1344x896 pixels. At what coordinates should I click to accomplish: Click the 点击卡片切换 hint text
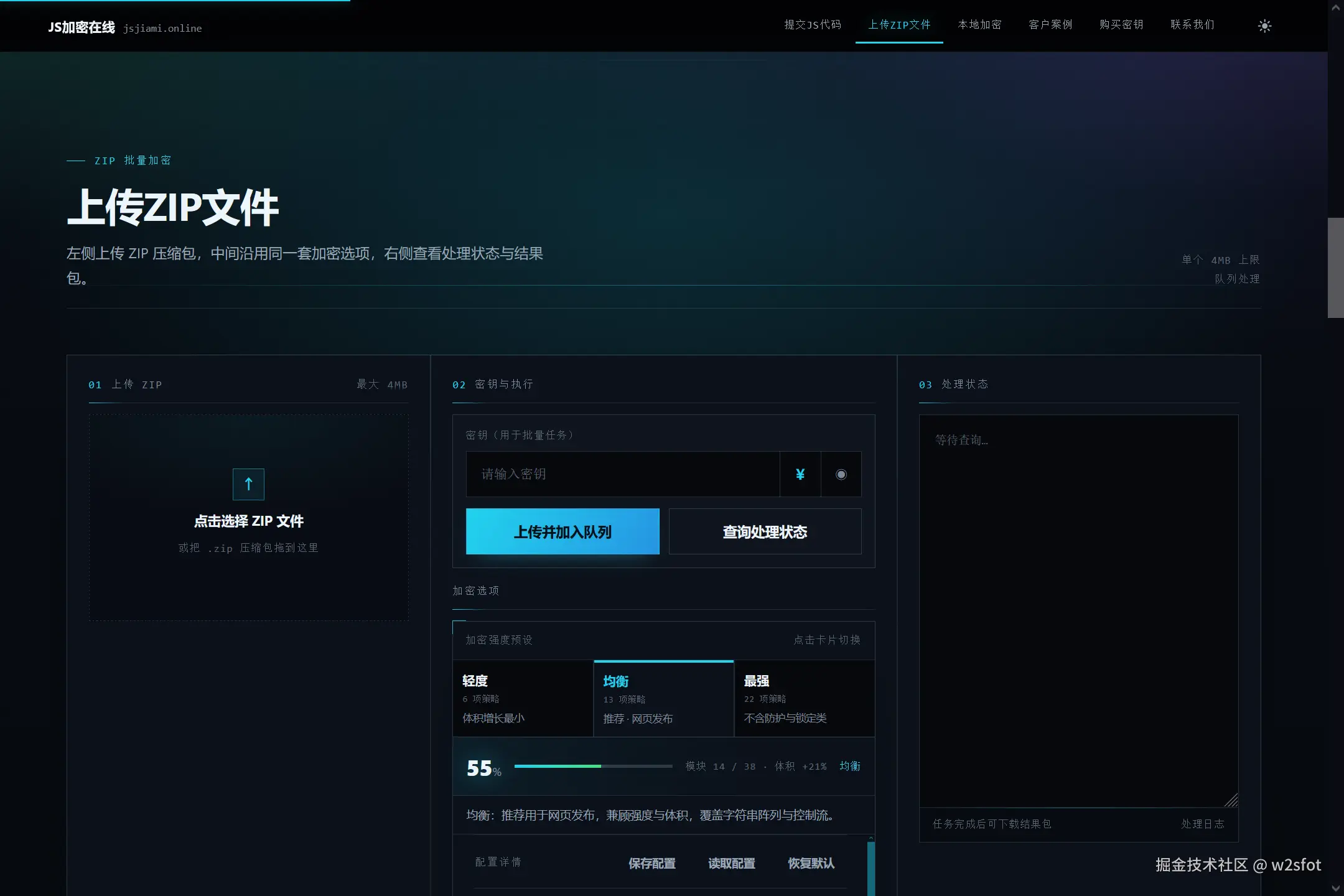pos(827,640)
